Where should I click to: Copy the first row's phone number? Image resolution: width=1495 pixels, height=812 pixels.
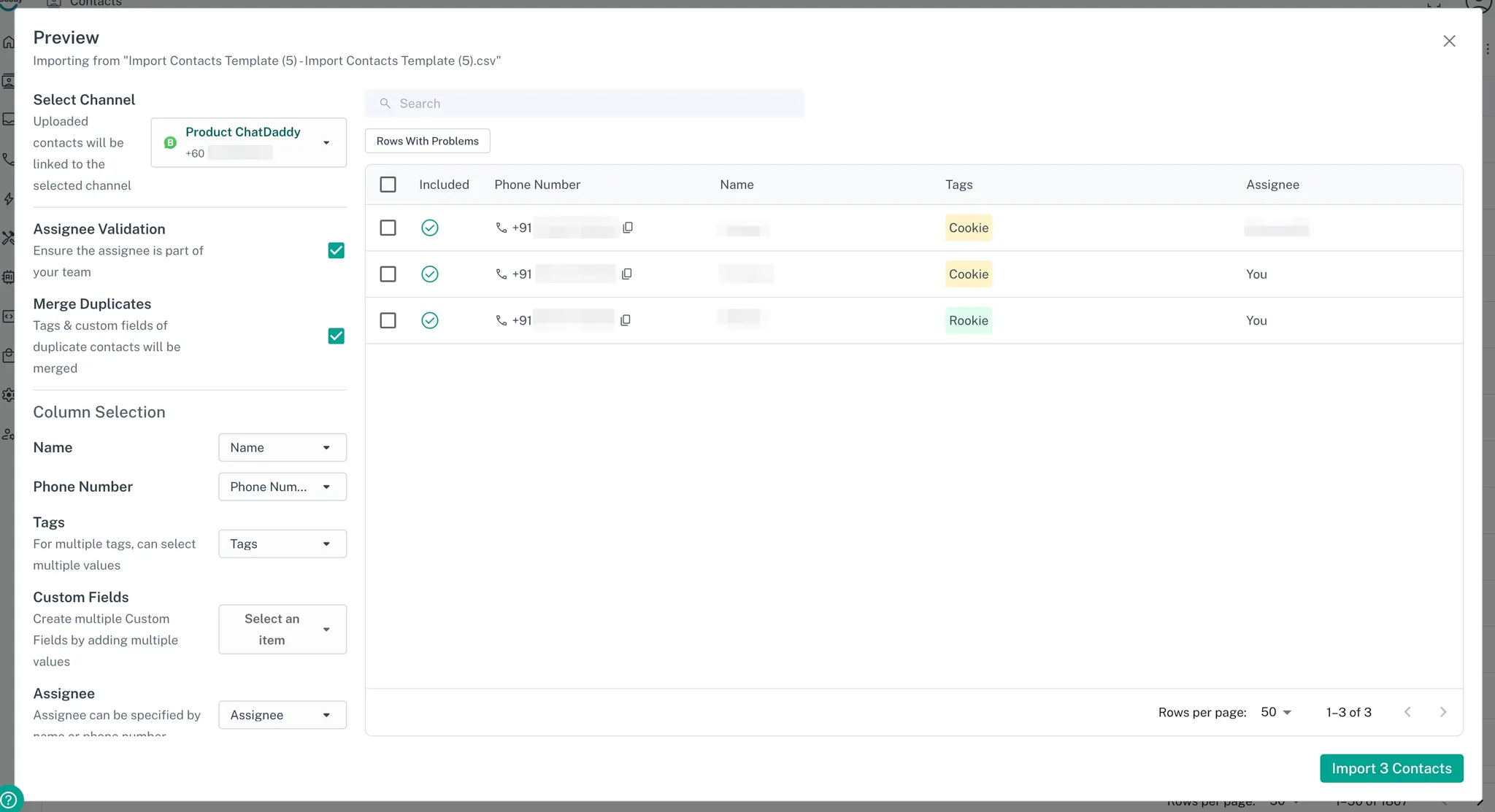(x=628, y=228)
